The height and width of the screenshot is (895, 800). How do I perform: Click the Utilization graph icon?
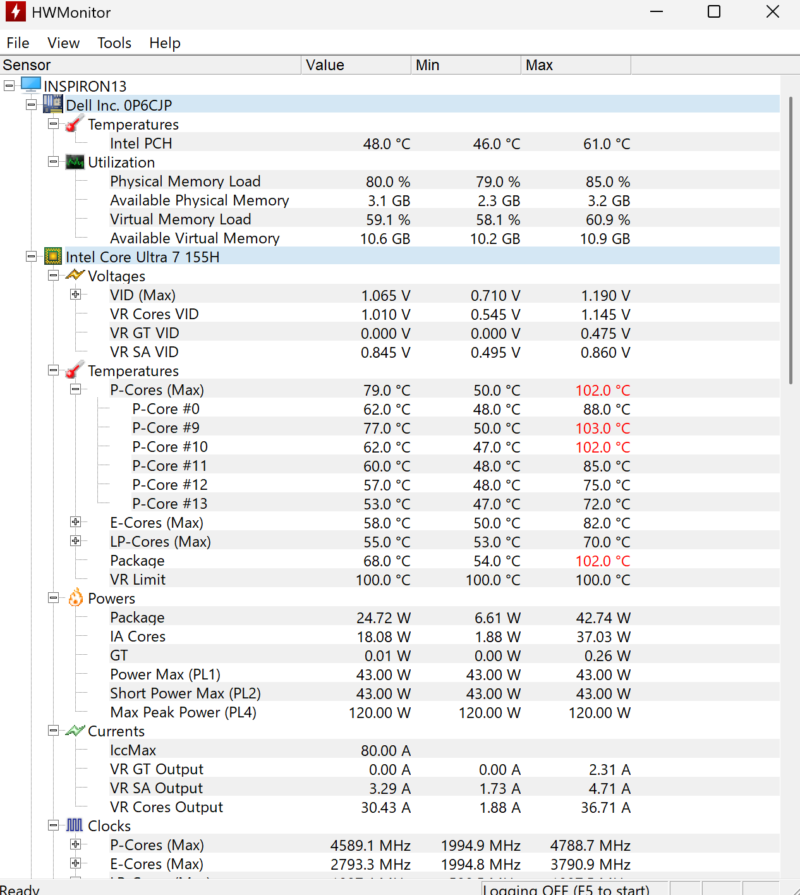(75, 162)
